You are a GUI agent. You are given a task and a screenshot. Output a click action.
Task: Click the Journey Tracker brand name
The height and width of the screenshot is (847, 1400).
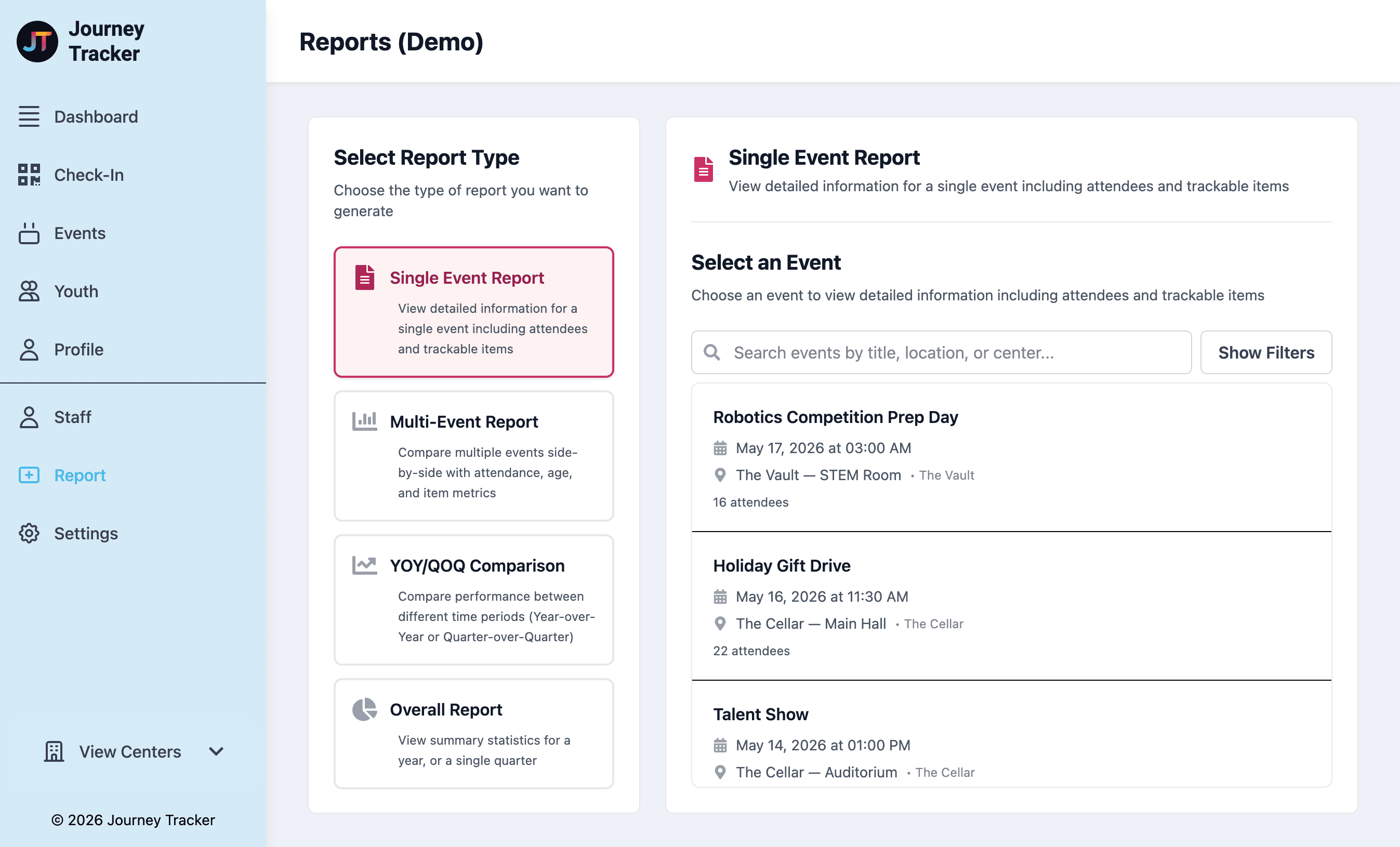pos(106,41)
